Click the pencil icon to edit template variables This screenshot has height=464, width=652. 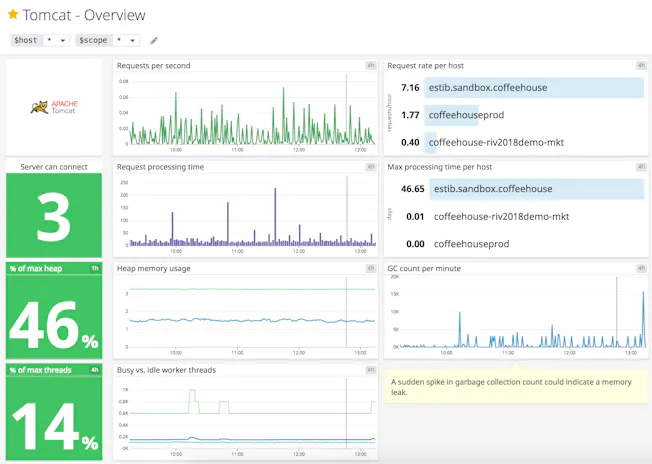click(x=154, y=41)
